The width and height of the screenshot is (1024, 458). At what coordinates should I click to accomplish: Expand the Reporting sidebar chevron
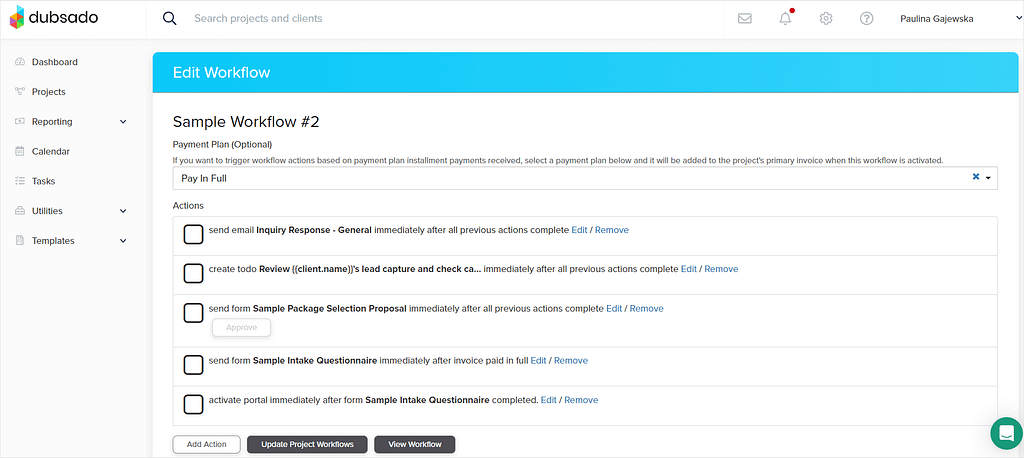tap(123, 122)
